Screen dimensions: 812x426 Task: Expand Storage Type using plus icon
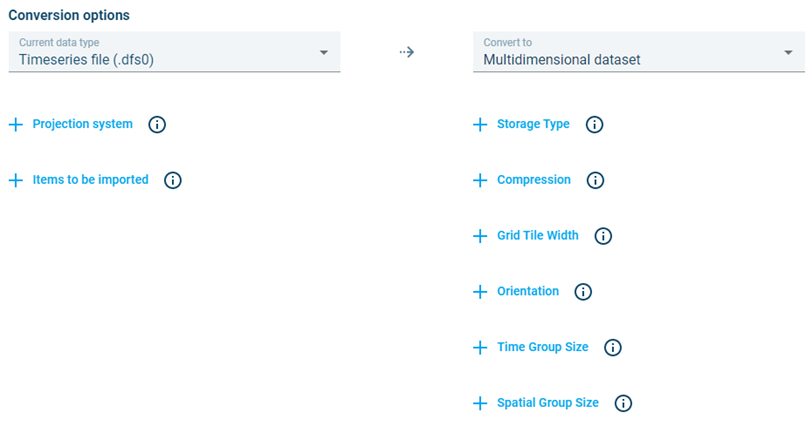(x=480, y=125)
